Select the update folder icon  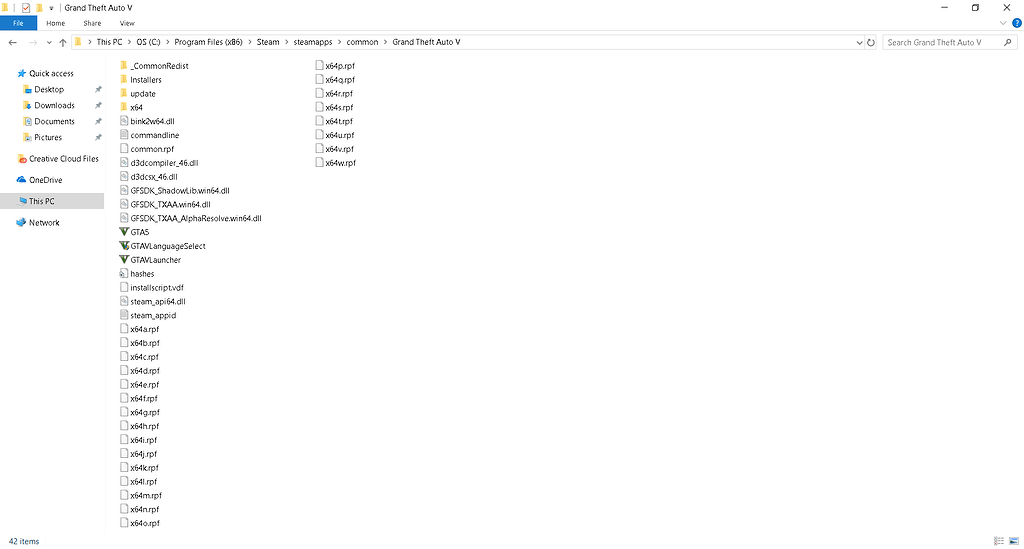click(123, 93)
